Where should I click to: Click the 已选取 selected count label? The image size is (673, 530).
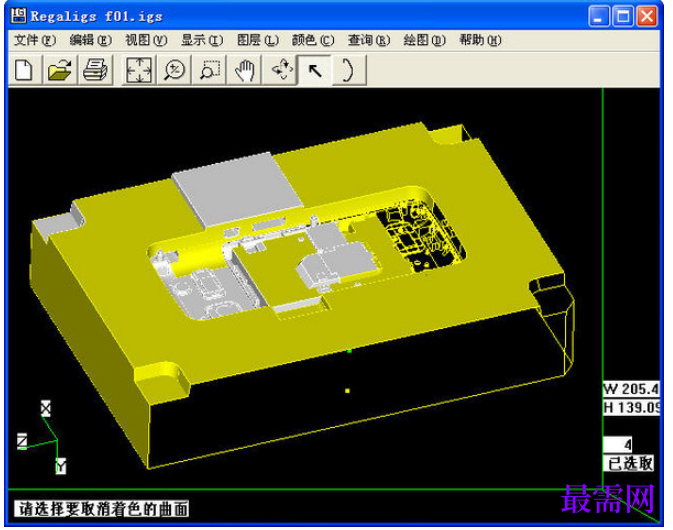pyautogui.click(x=629, y=463)
